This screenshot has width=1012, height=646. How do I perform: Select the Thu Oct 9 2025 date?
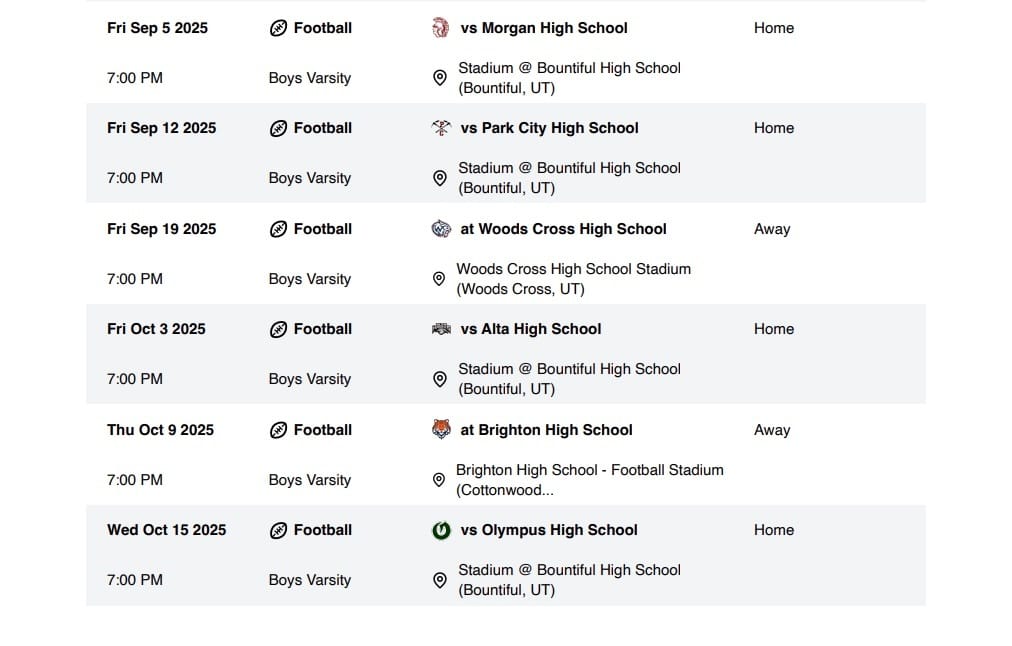tap(160, 430)
